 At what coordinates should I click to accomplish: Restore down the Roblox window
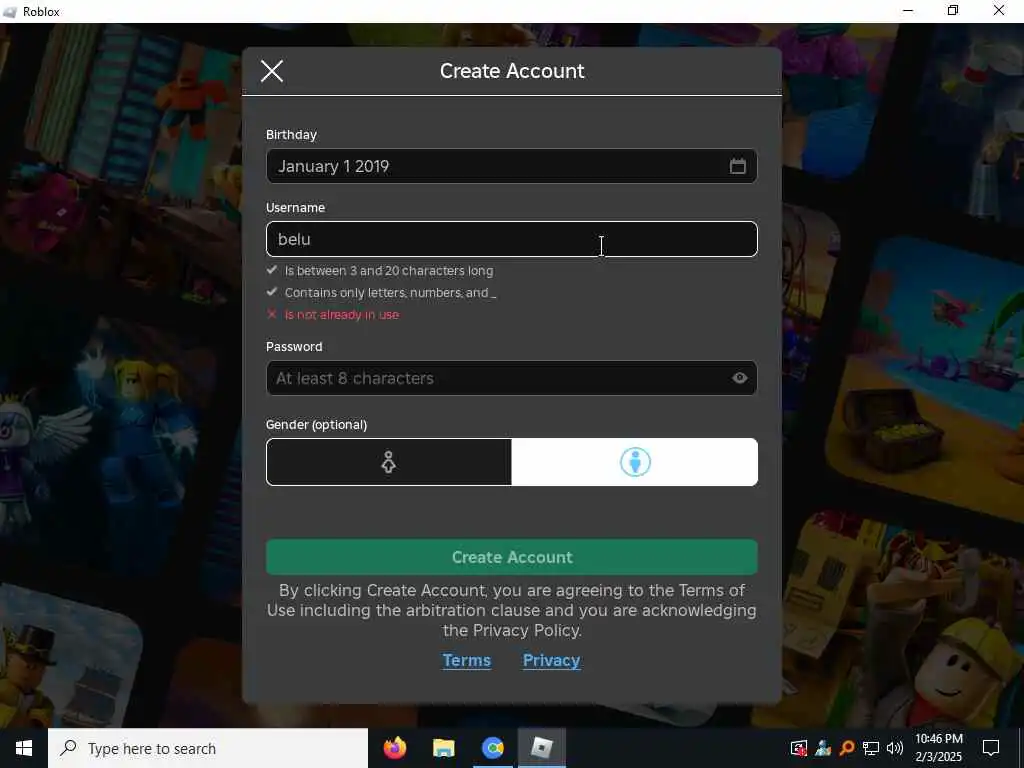pyautogui.click(x=953, y=10)
